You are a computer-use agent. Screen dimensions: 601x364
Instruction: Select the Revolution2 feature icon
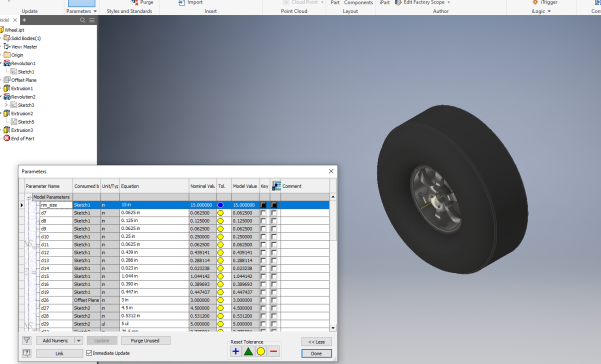pos(7,97)
